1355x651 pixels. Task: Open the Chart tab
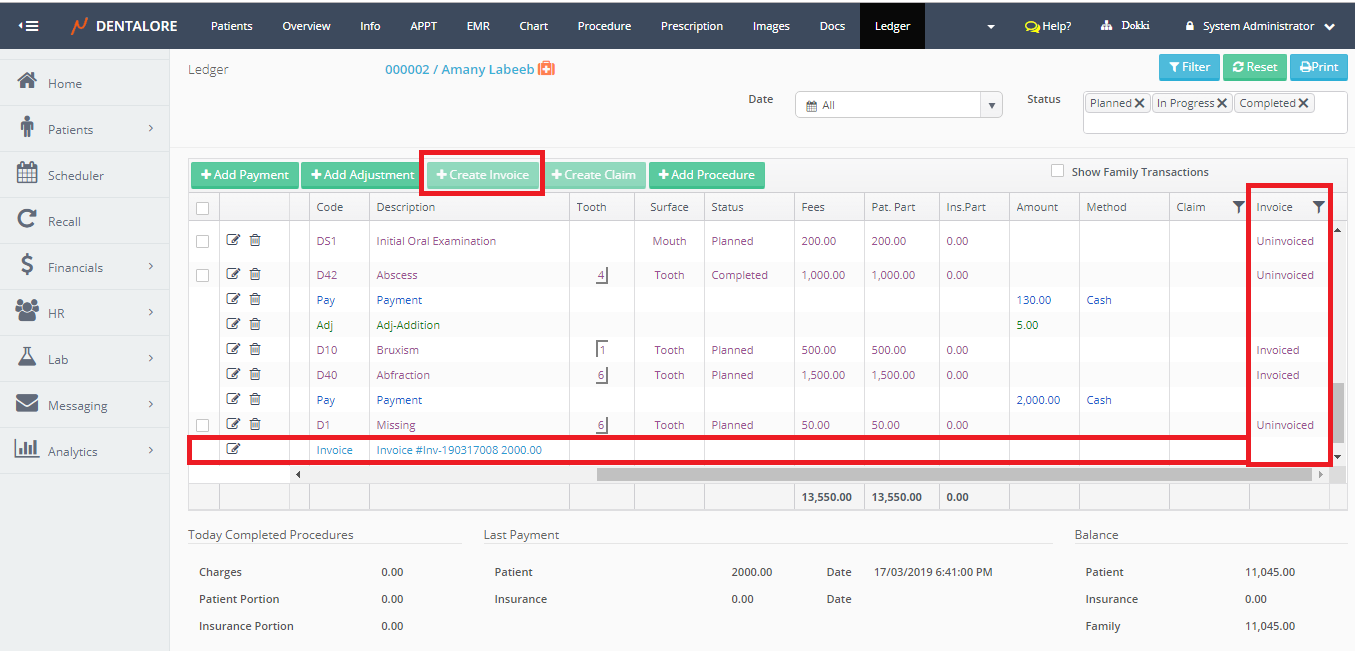click(x=533, y=26)
